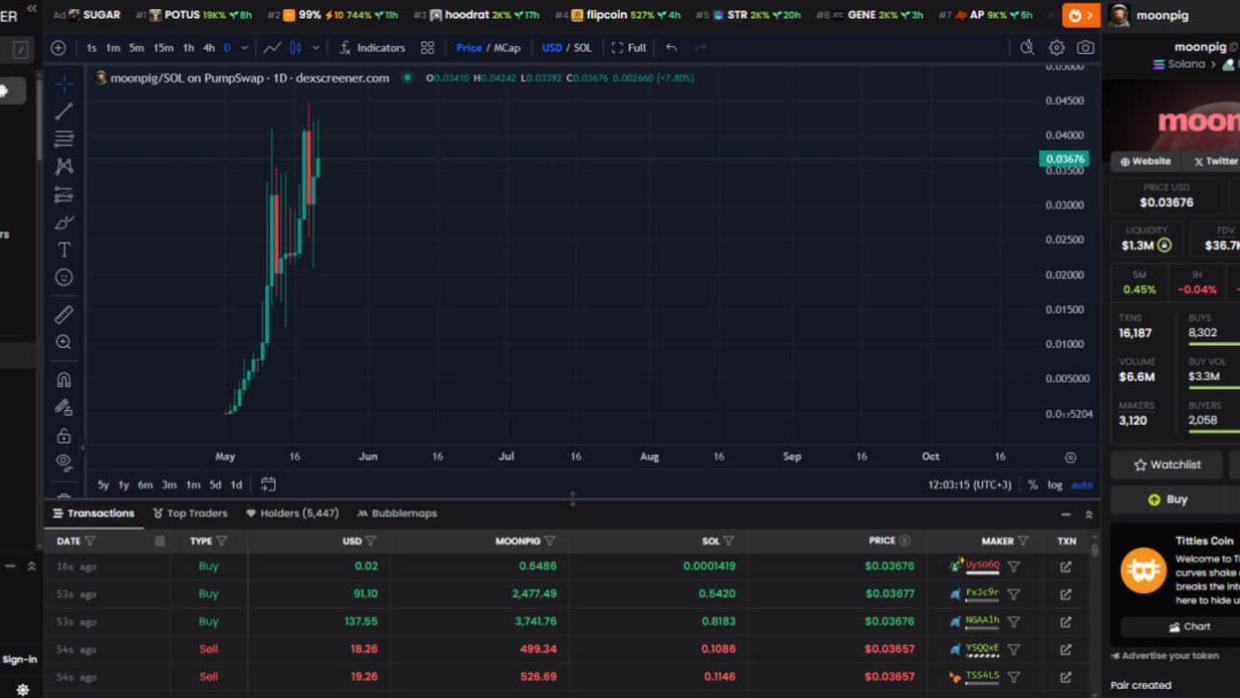Undo the last chart action
1240x698 pixels.
tap(672, 48)
